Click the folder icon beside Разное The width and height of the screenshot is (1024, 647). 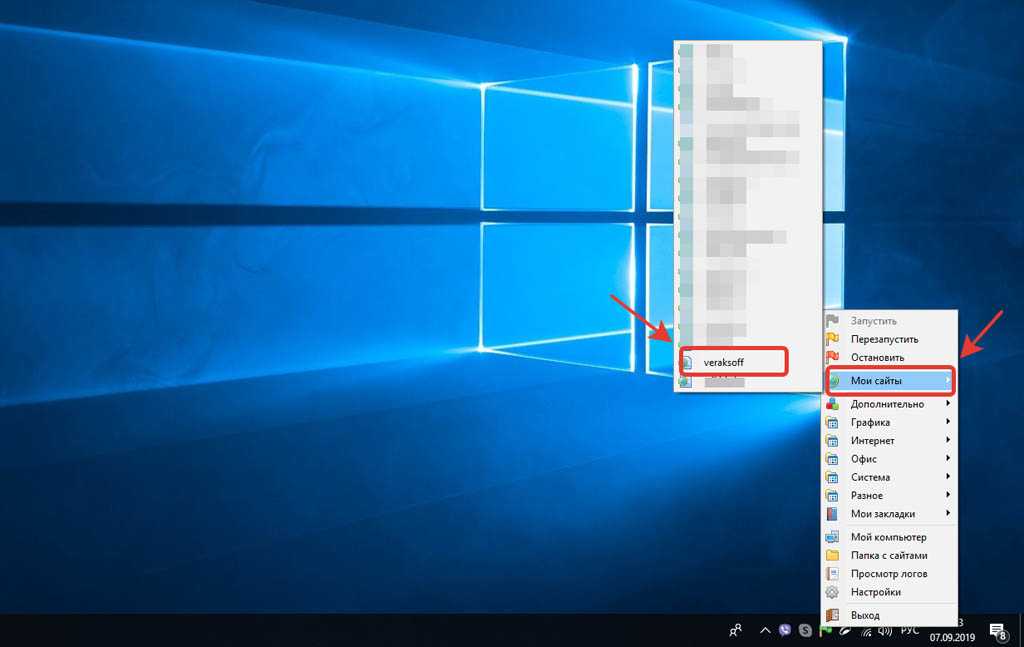[832, 496]
